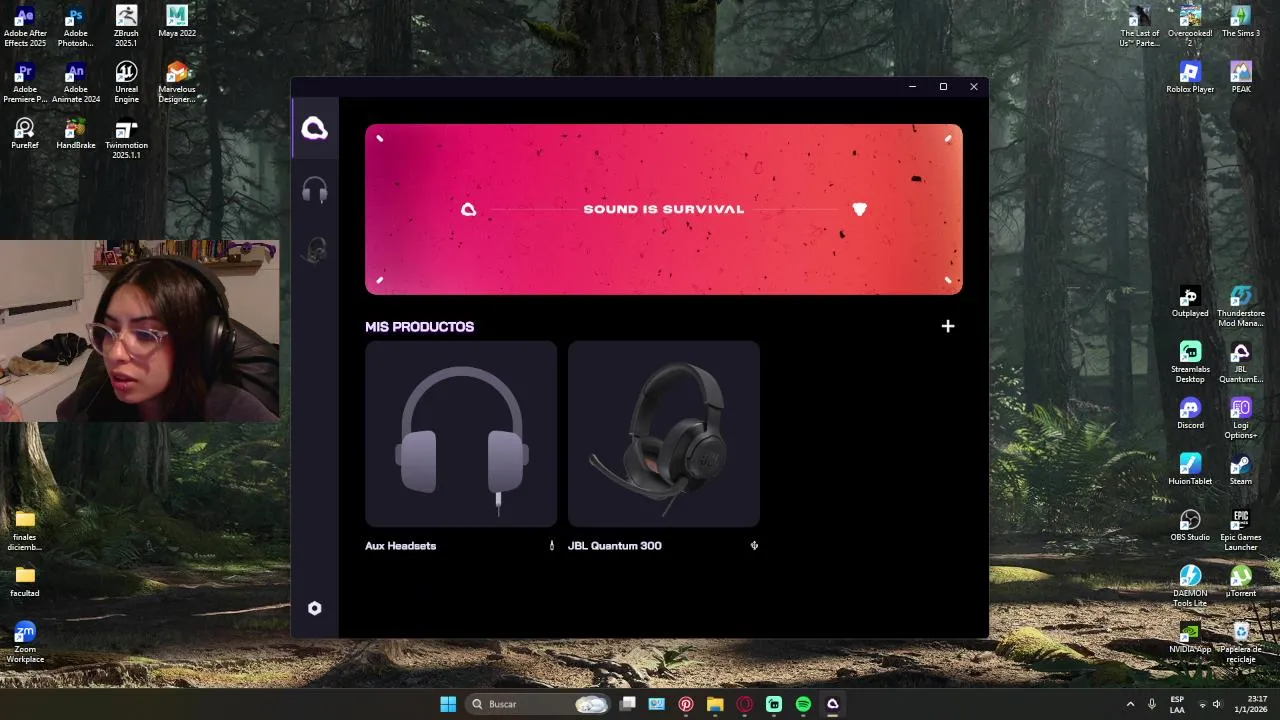1280x720 pixels.
Task: Select the facultad folder on desktop
Action: pyautogui.click(x=25, y=581)
